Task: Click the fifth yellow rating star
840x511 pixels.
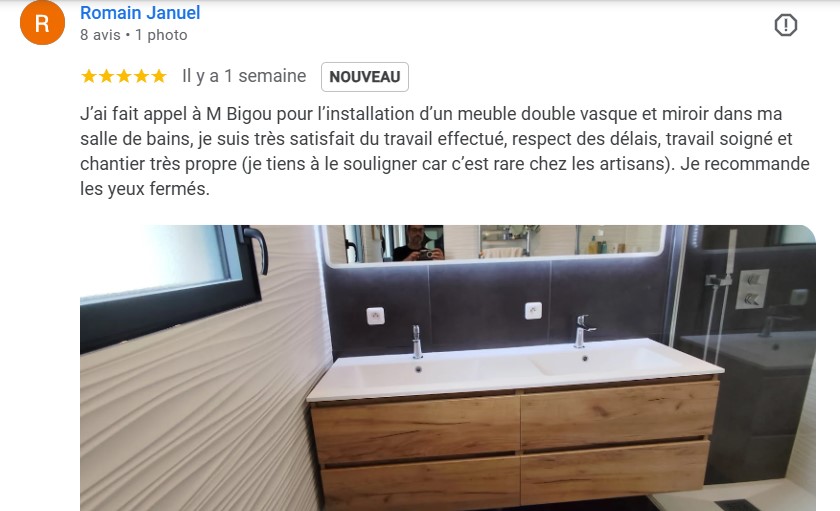Action: point(159,76)
